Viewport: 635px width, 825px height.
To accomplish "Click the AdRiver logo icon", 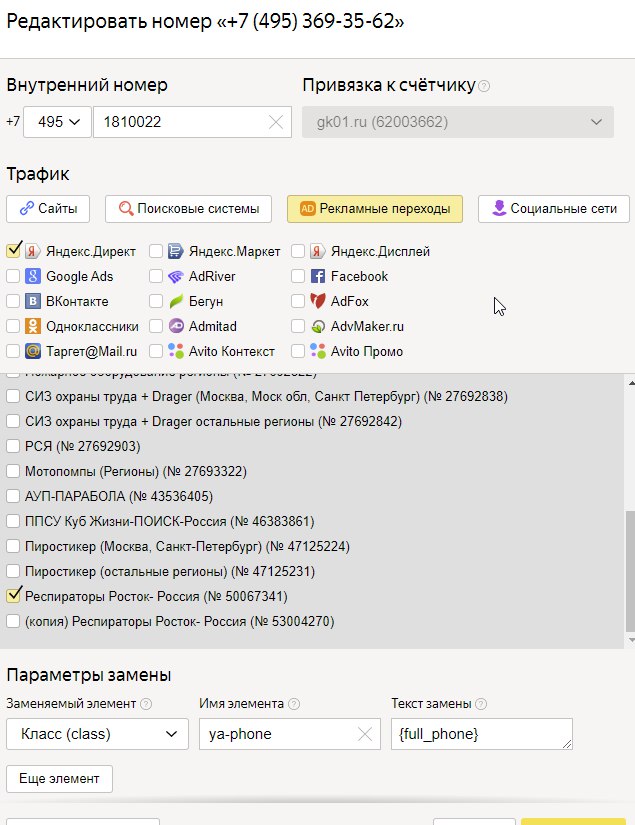I will click(175, 276).
